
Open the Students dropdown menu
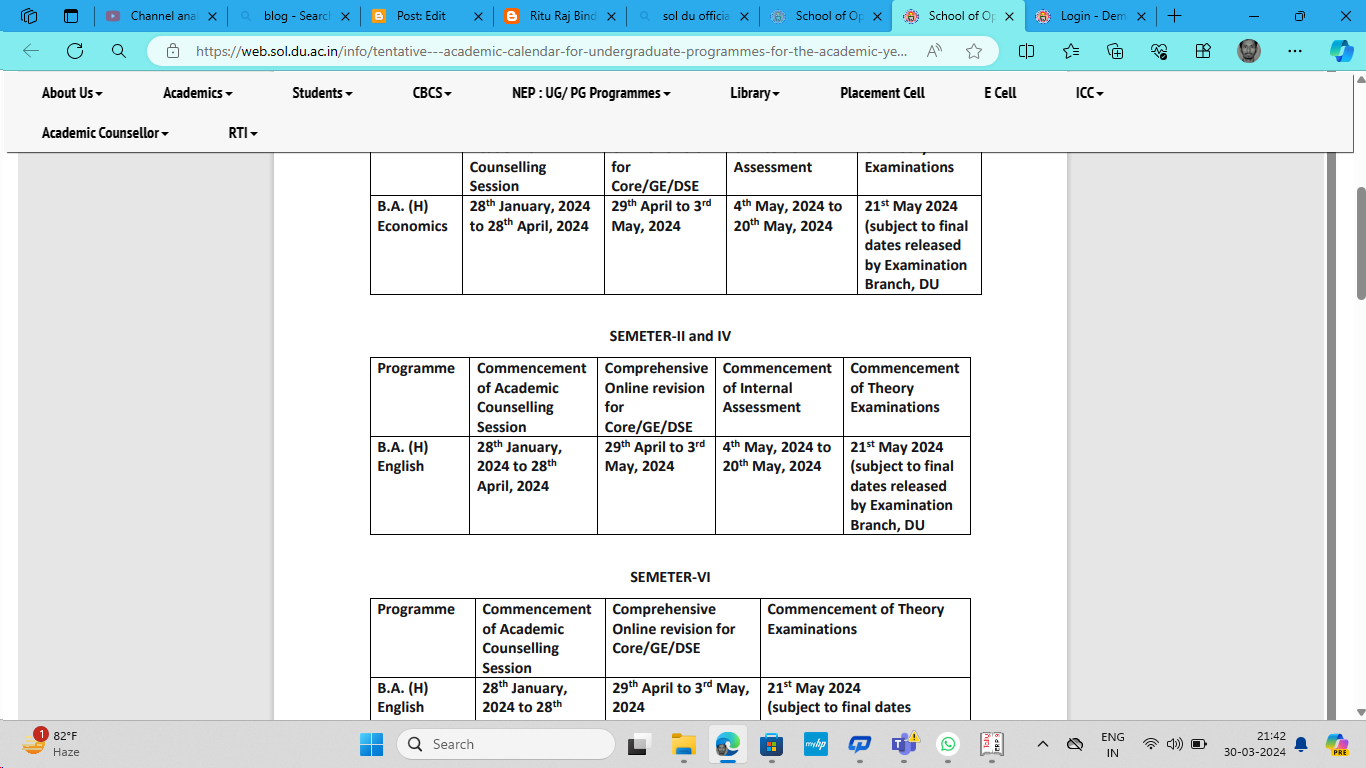coord(322,93)
